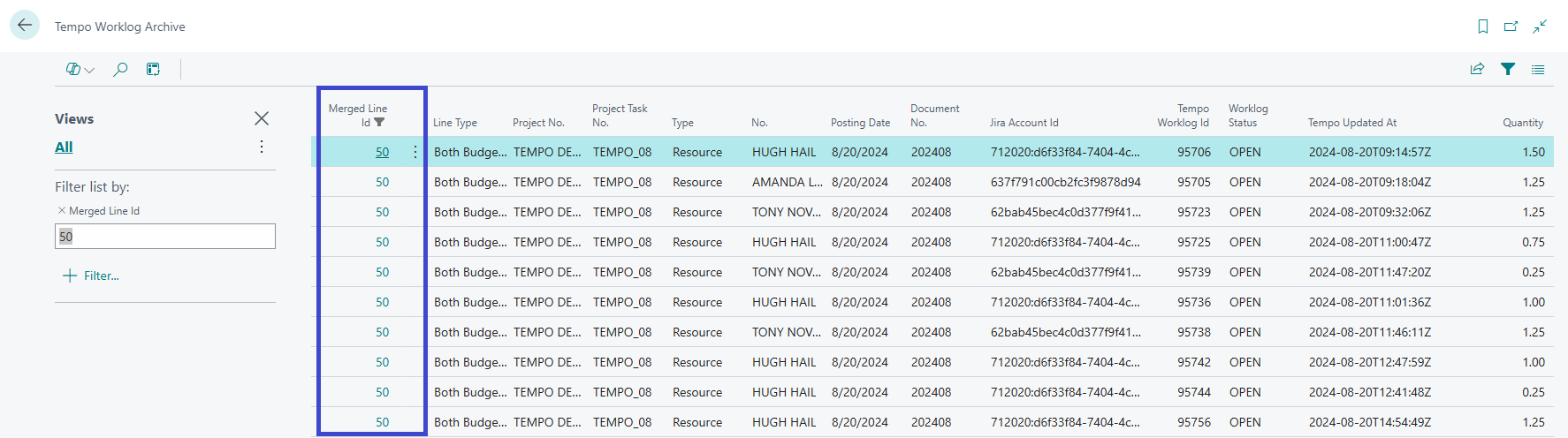Click the search magnifier icon
This screenshot has height=438, width=1568.
click(120, 69)
